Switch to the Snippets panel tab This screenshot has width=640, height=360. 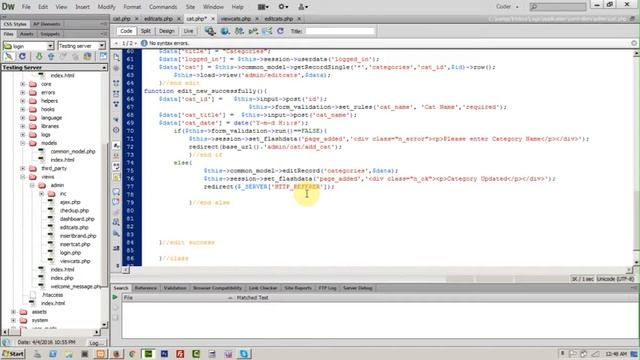50,34
